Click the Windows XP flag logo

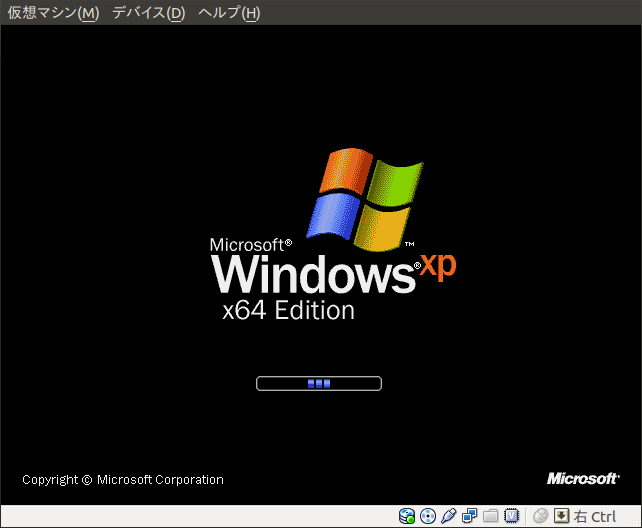[365, 199]
